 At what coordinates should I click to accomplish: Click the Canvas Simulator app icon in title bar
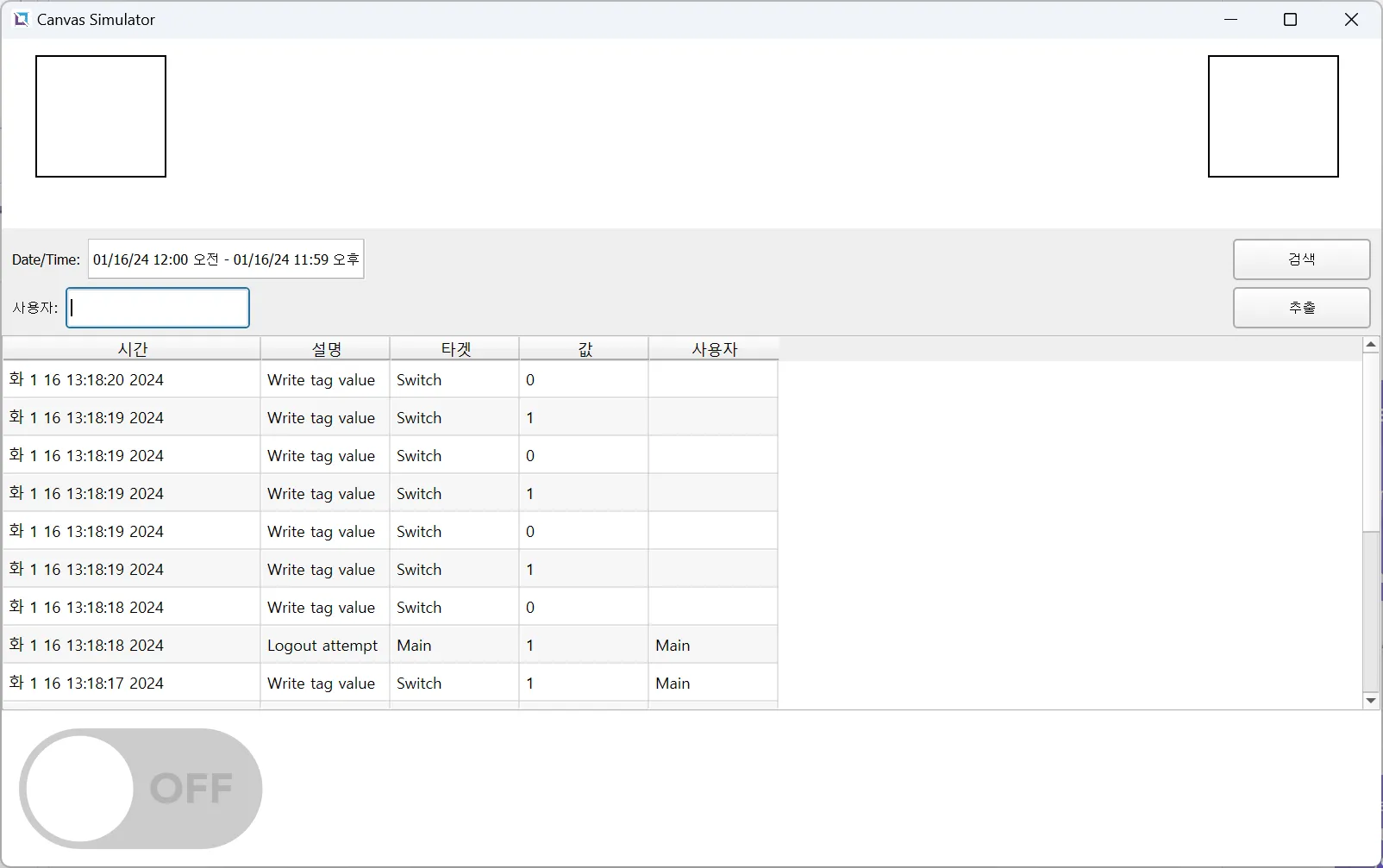(x=21, y=19)
